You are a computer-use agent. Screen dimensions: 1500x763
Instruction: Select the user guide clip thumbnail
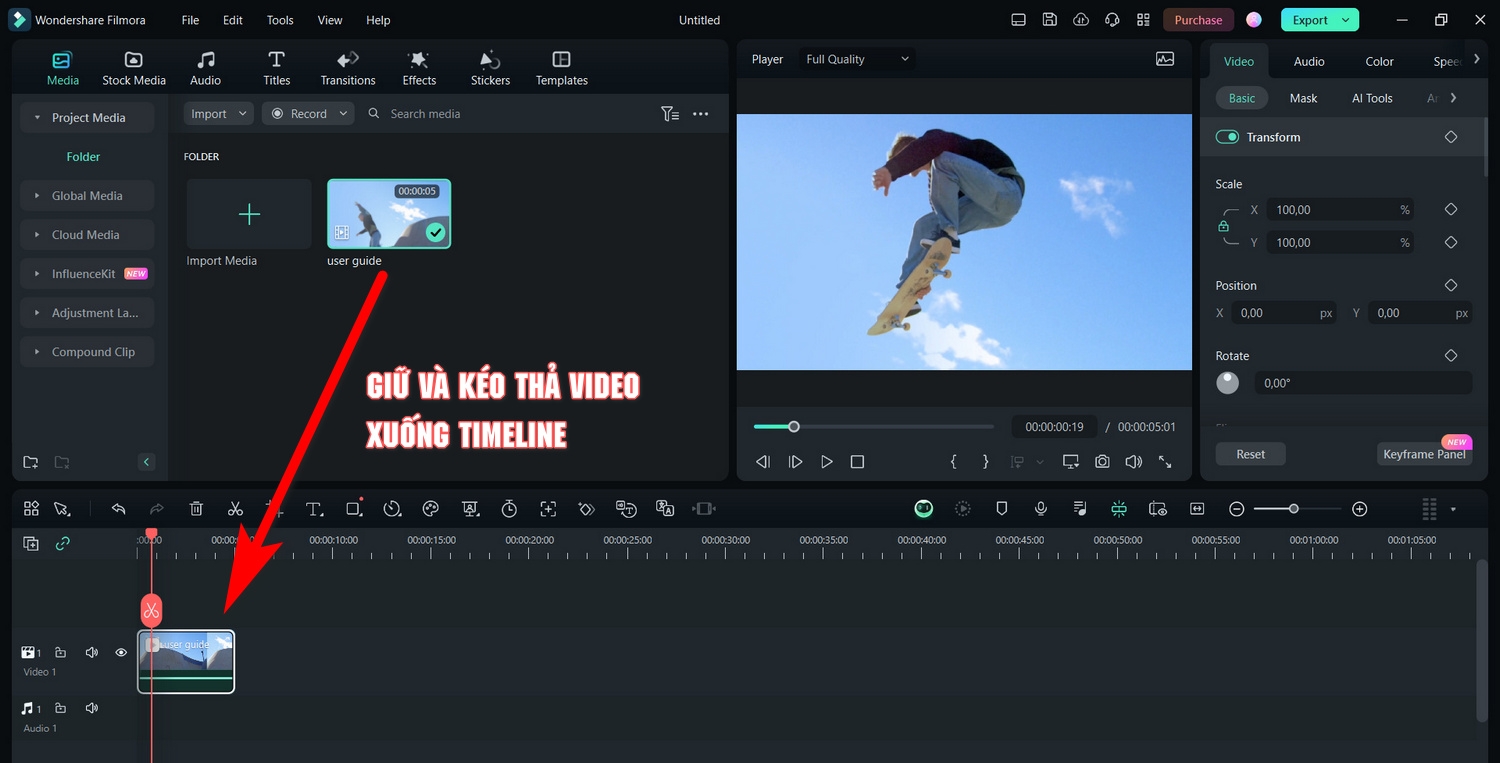click(389, 213)
